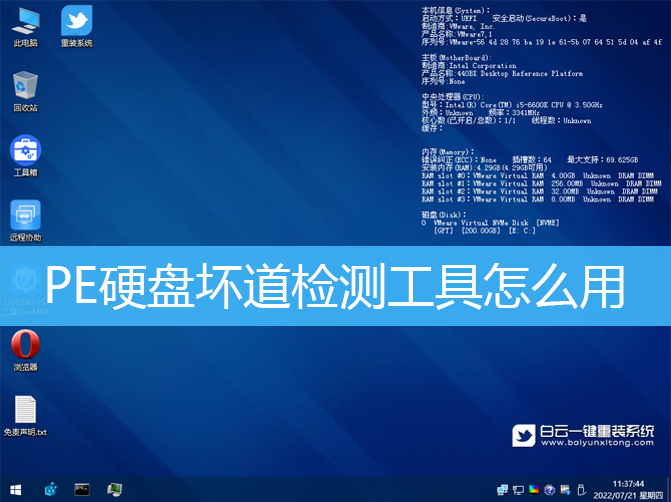Click the 白云一键重装系统 logo watermark
Image resolution: width=671 pixels, height=502 pixels.
click(x=583, y=435)
